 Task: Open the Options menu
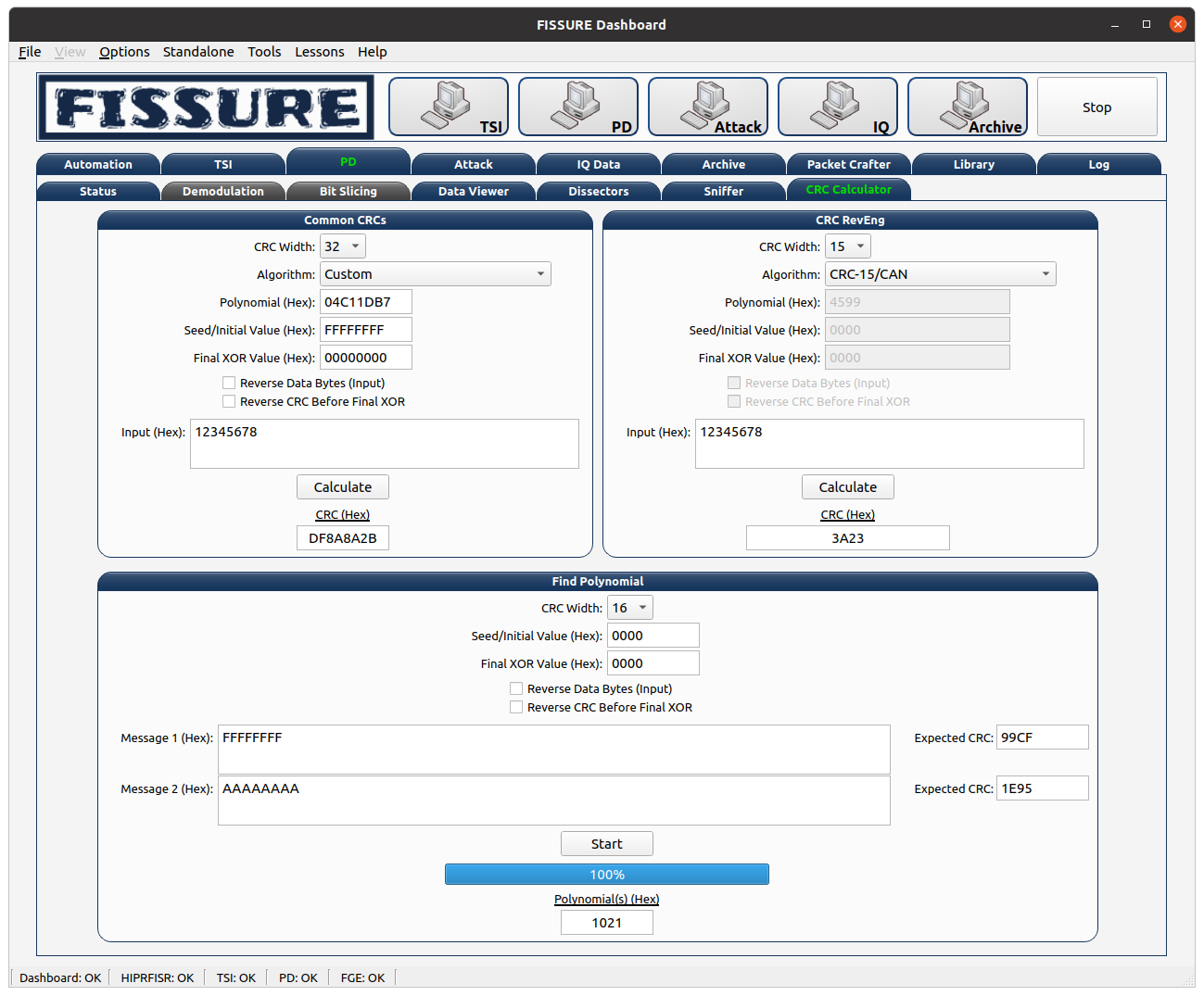click(124, 52)
